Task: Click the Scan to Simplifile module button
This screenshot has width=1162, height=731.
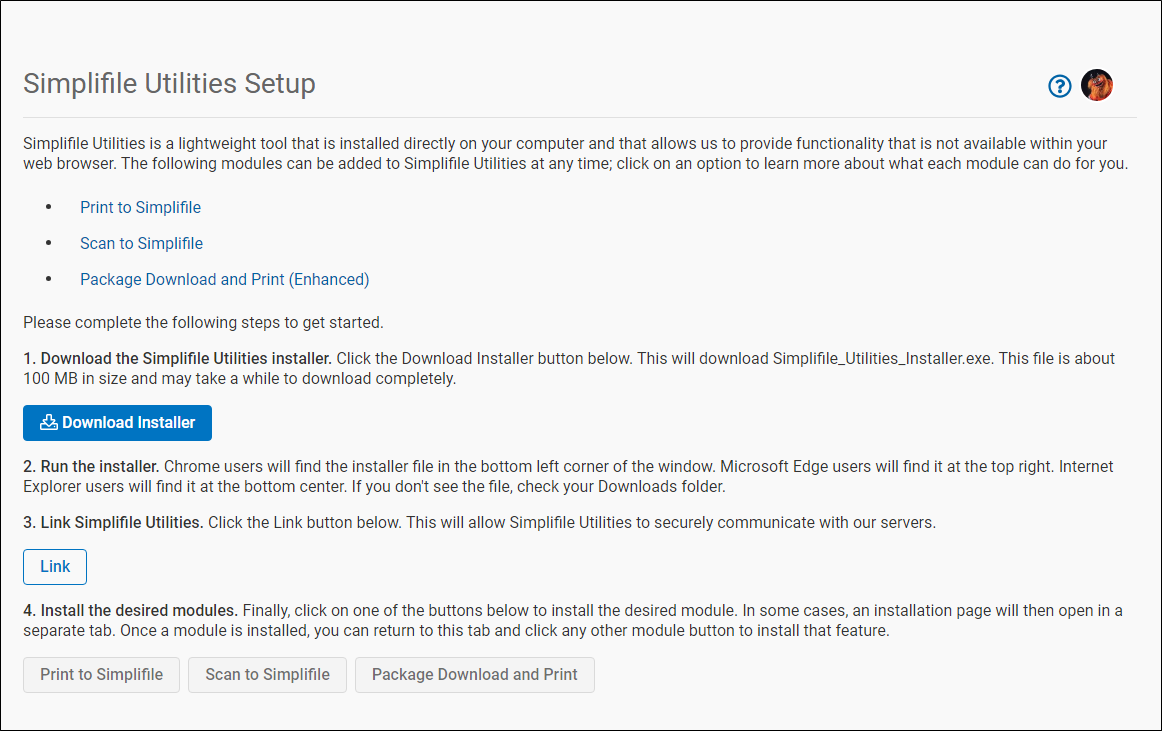Action: point(266,674)
